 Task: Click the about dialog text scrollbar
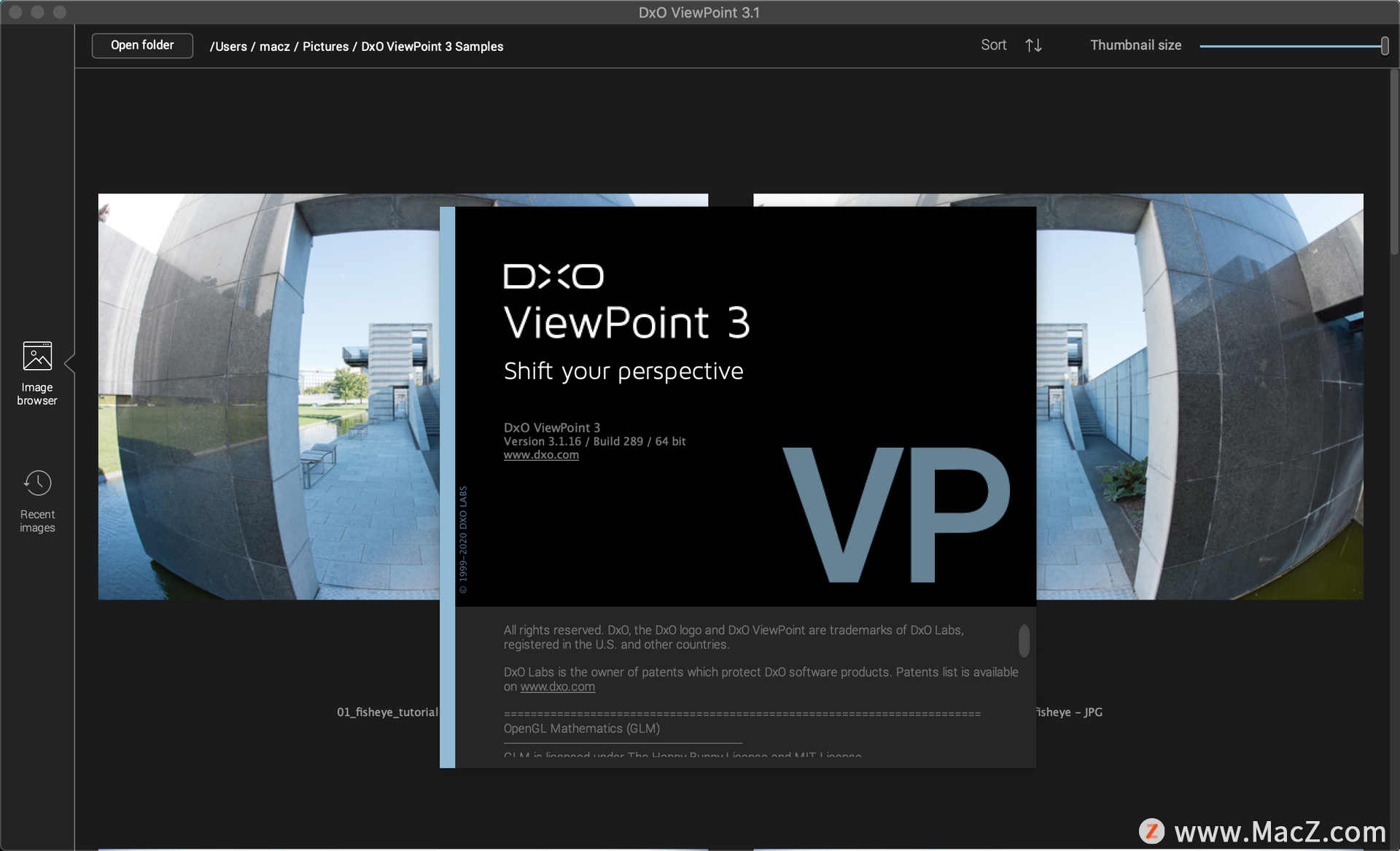tap(1024, 640)
